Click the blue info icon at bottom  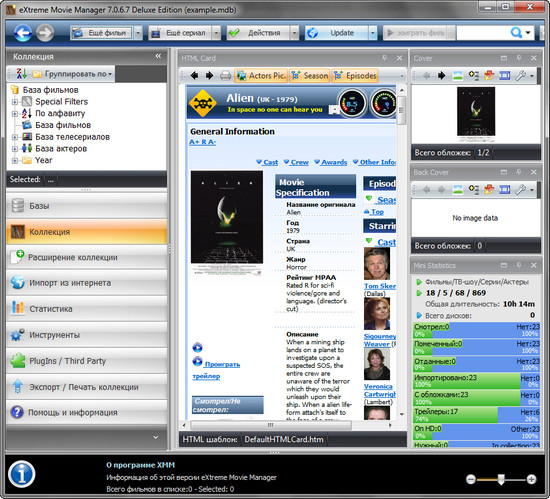click(x=22, y=474)
